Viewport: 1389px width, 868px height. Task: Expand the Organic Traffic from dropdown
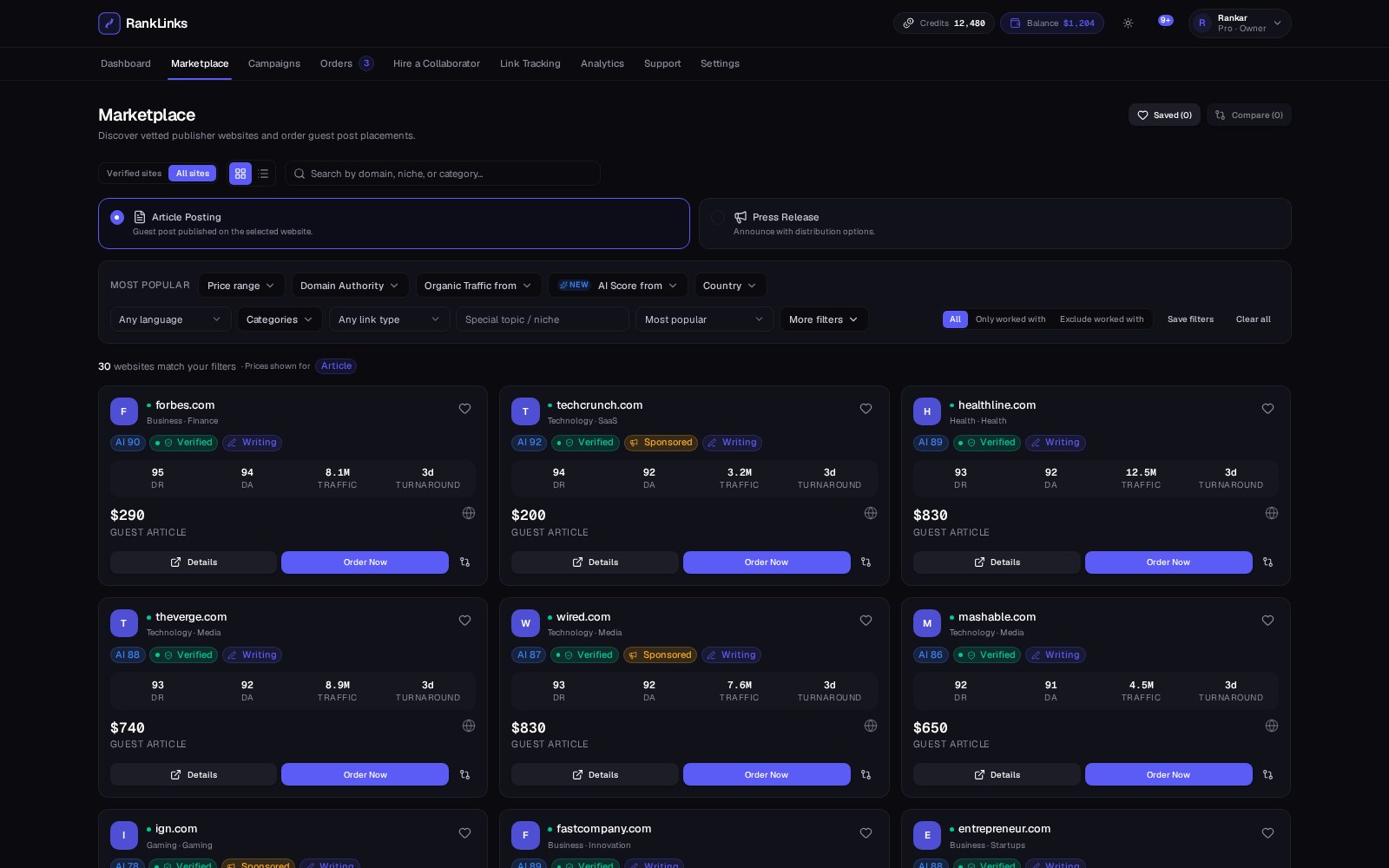coord(478,286)
